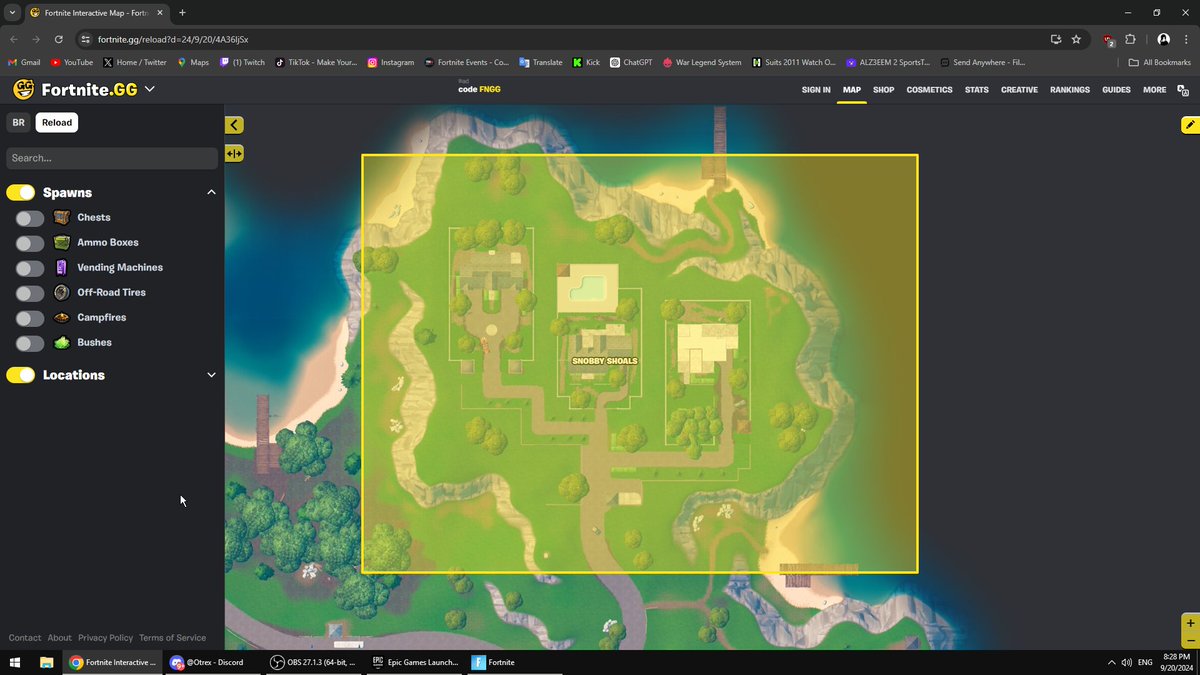Click the Bushes icon
The height and width of the screenshot is (675, 1200).
62,342
